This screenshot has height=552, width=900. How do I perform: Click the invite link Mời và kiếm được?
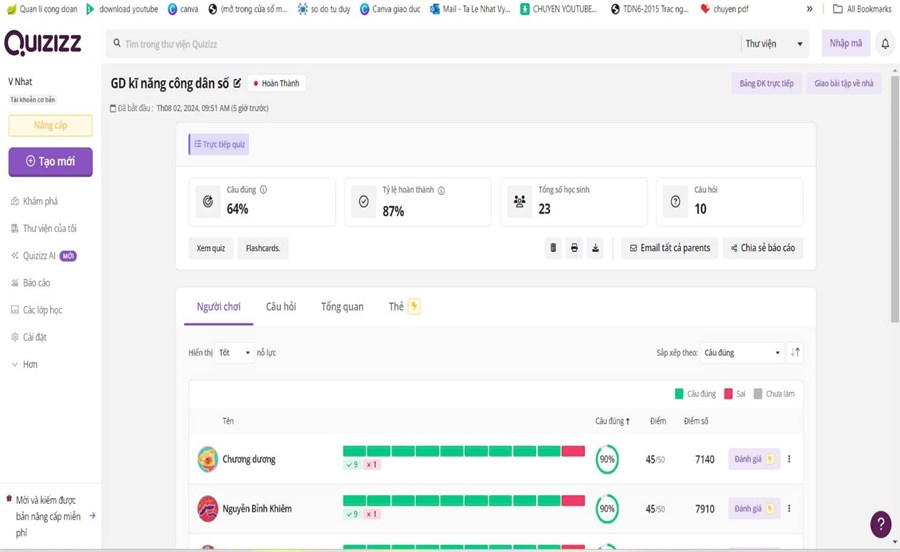49,516
